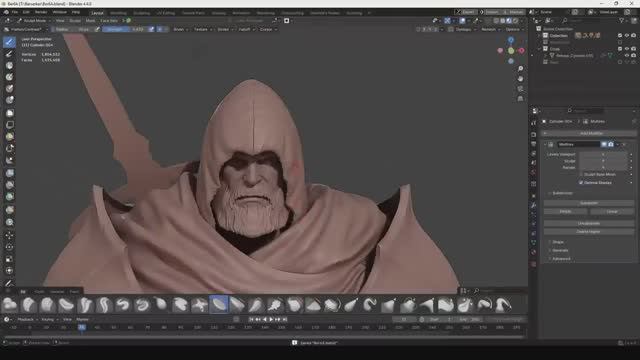This screenshot has height=360, width=640.
Task: Remove the Multires modifier with X
Action: point(624,144)
